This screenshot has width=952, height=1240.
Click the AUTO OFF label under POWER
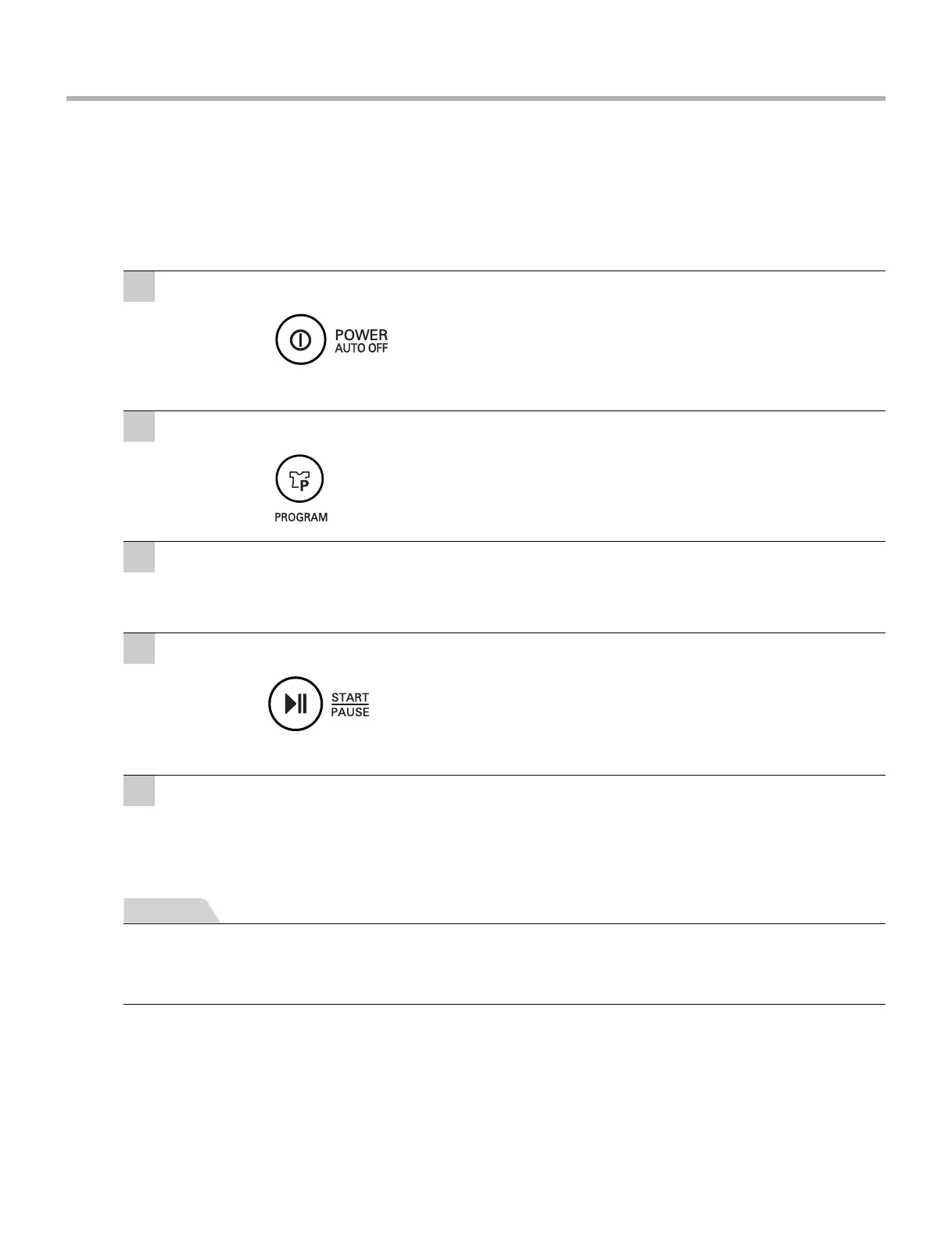click(x=361, y=349)
